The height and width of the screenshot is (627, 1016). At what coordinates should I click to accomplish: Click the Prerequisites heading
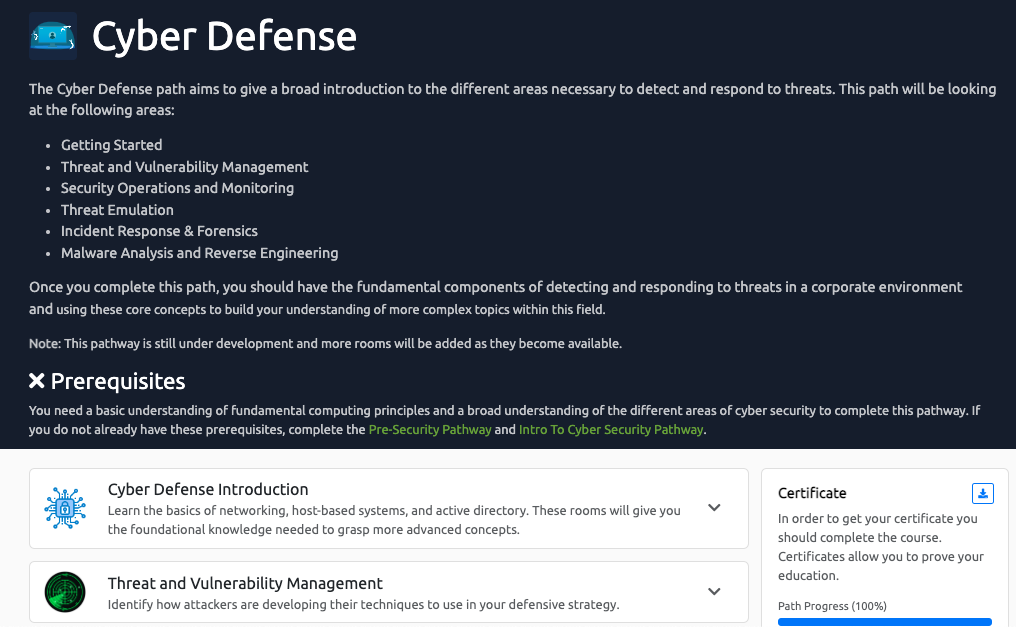[x=118, y=382]
